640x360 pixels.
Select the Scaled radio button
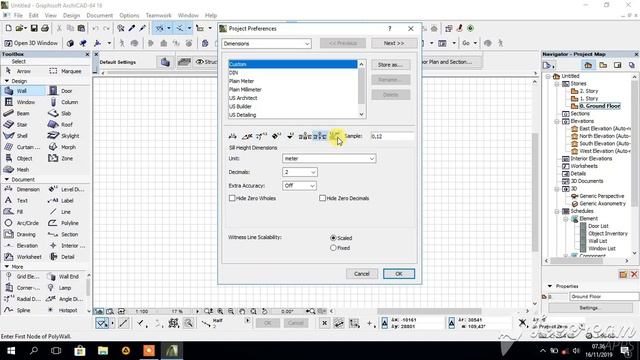[333, 238]
